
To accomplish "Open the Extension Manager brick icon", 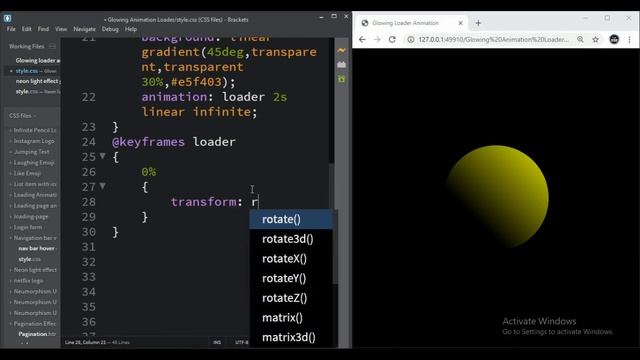I will 342,64.
